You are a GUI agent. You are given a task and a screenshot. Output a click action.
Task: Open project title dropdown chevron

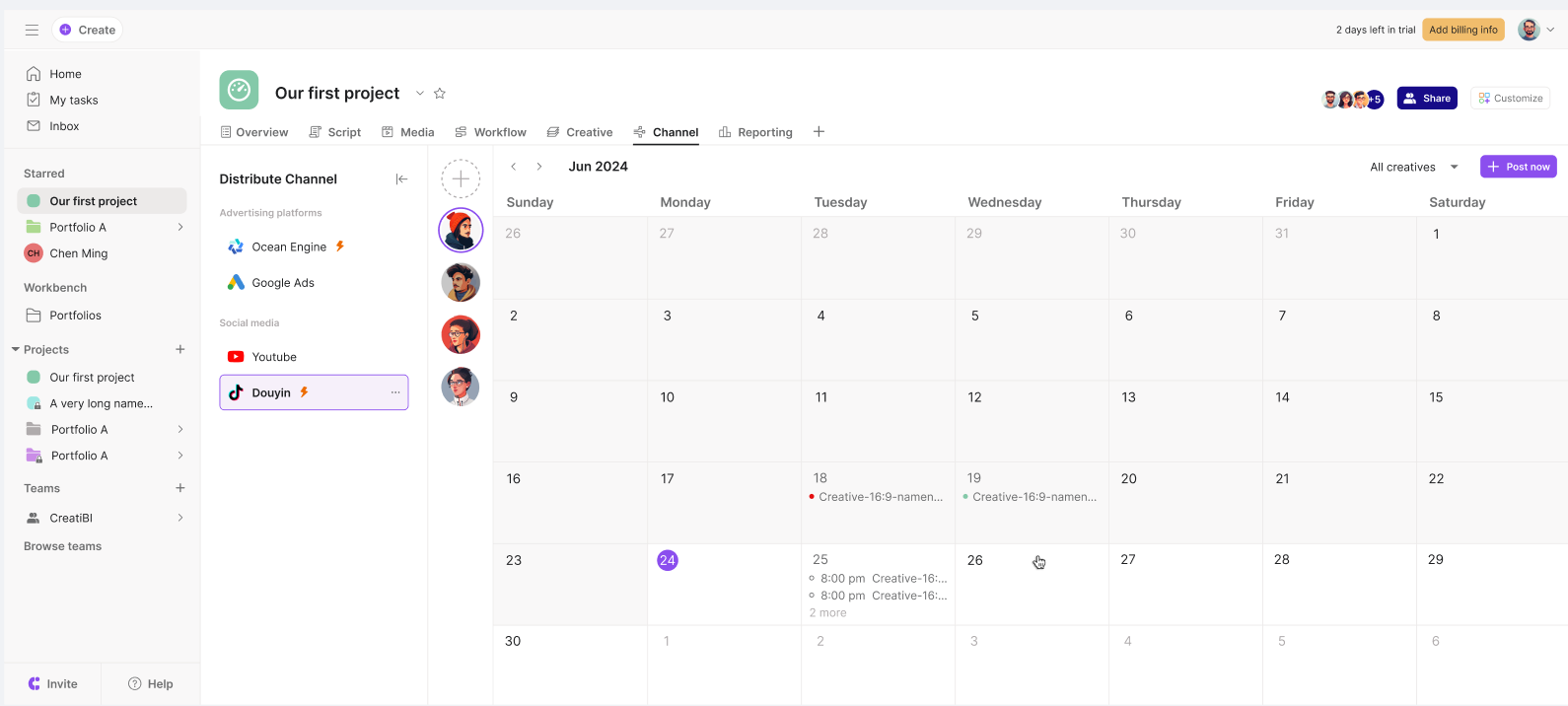(420, 94)
